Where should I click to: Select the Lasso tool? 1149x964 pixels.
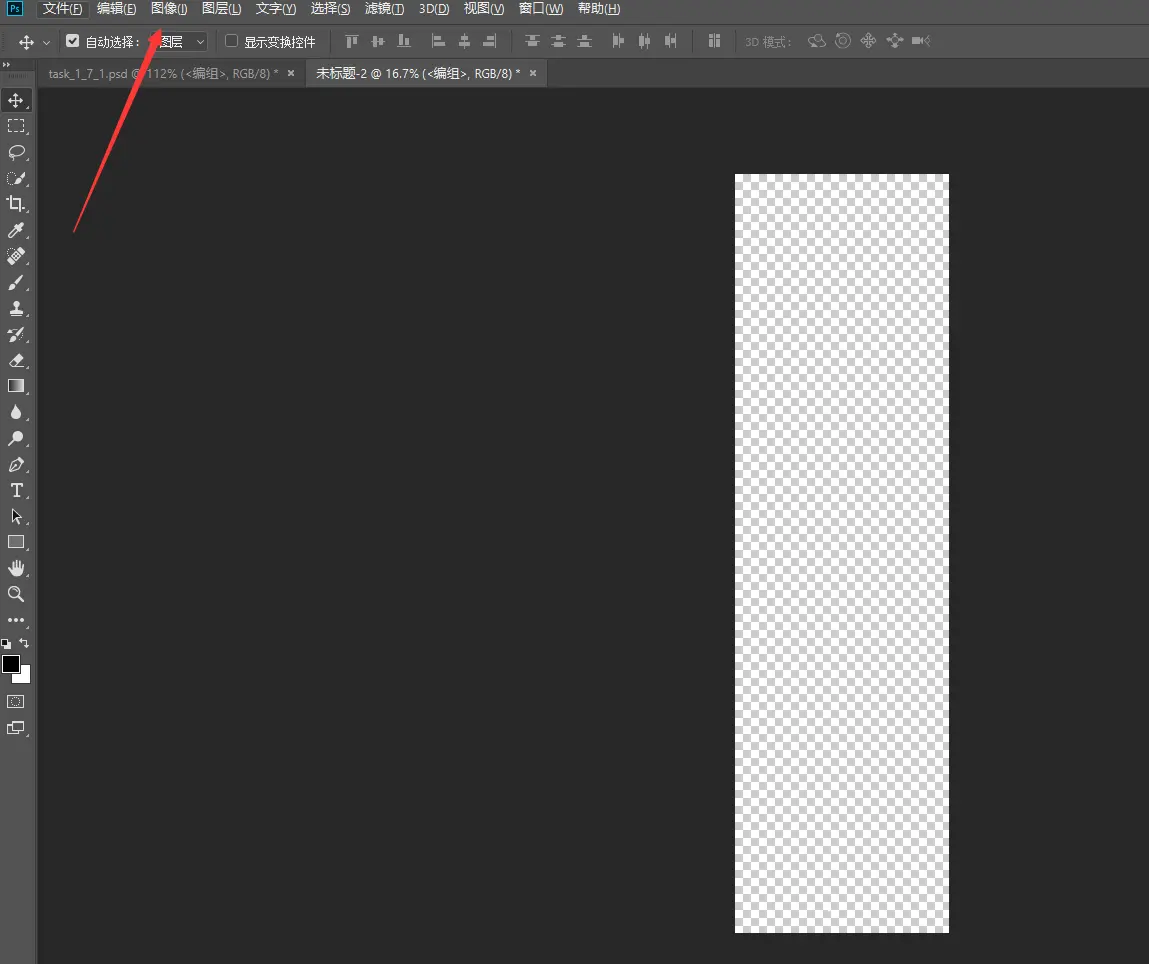(16, 152)
